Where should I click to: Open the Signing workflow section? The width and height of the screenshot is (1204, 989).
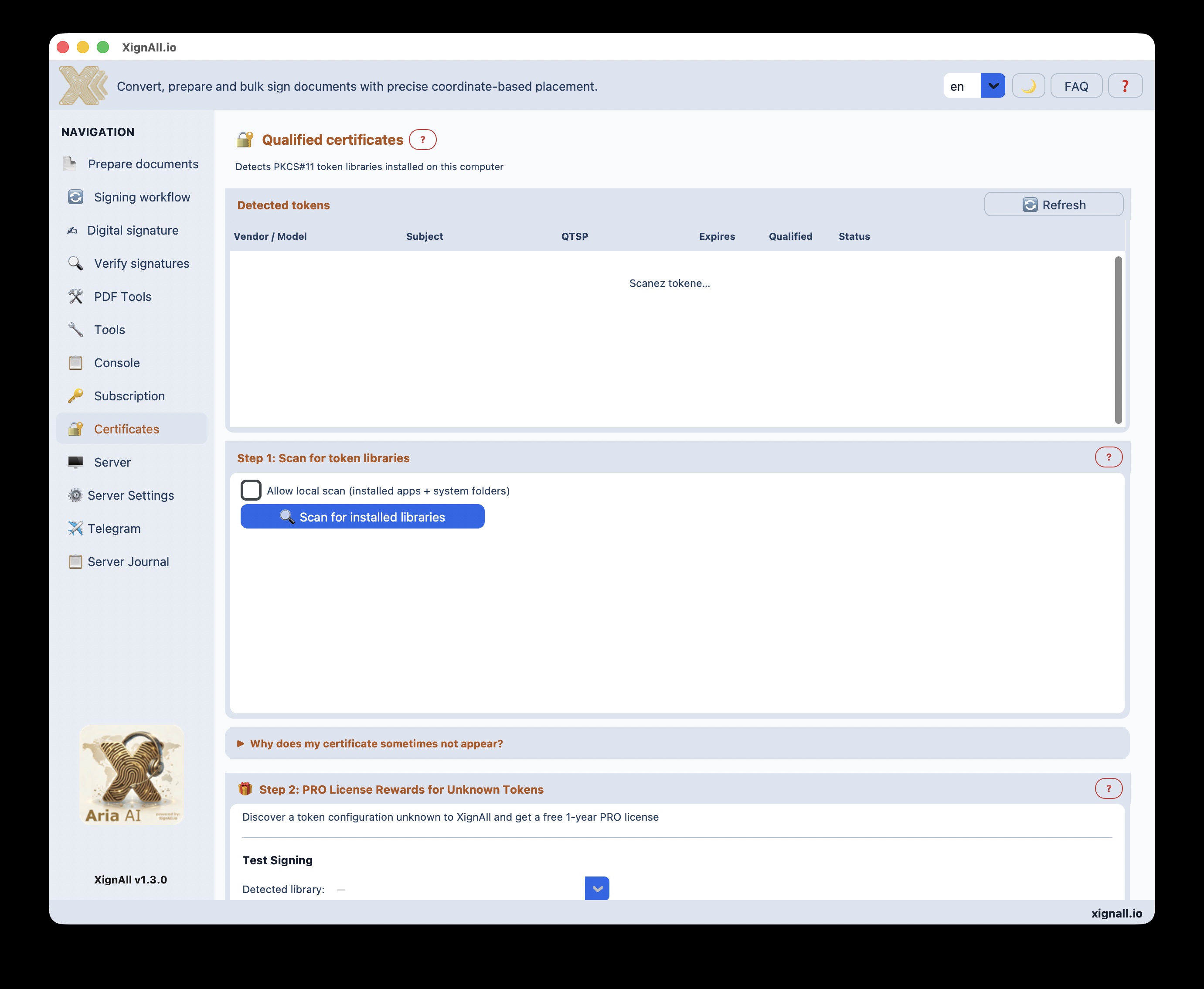coord(132,197)
